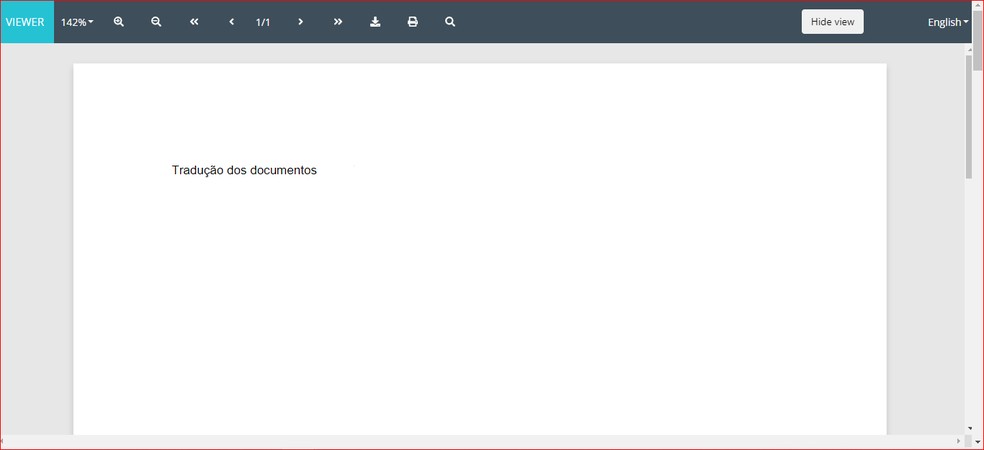Print the document
Screen dimensions: 984x450
[x=412, y=22]
